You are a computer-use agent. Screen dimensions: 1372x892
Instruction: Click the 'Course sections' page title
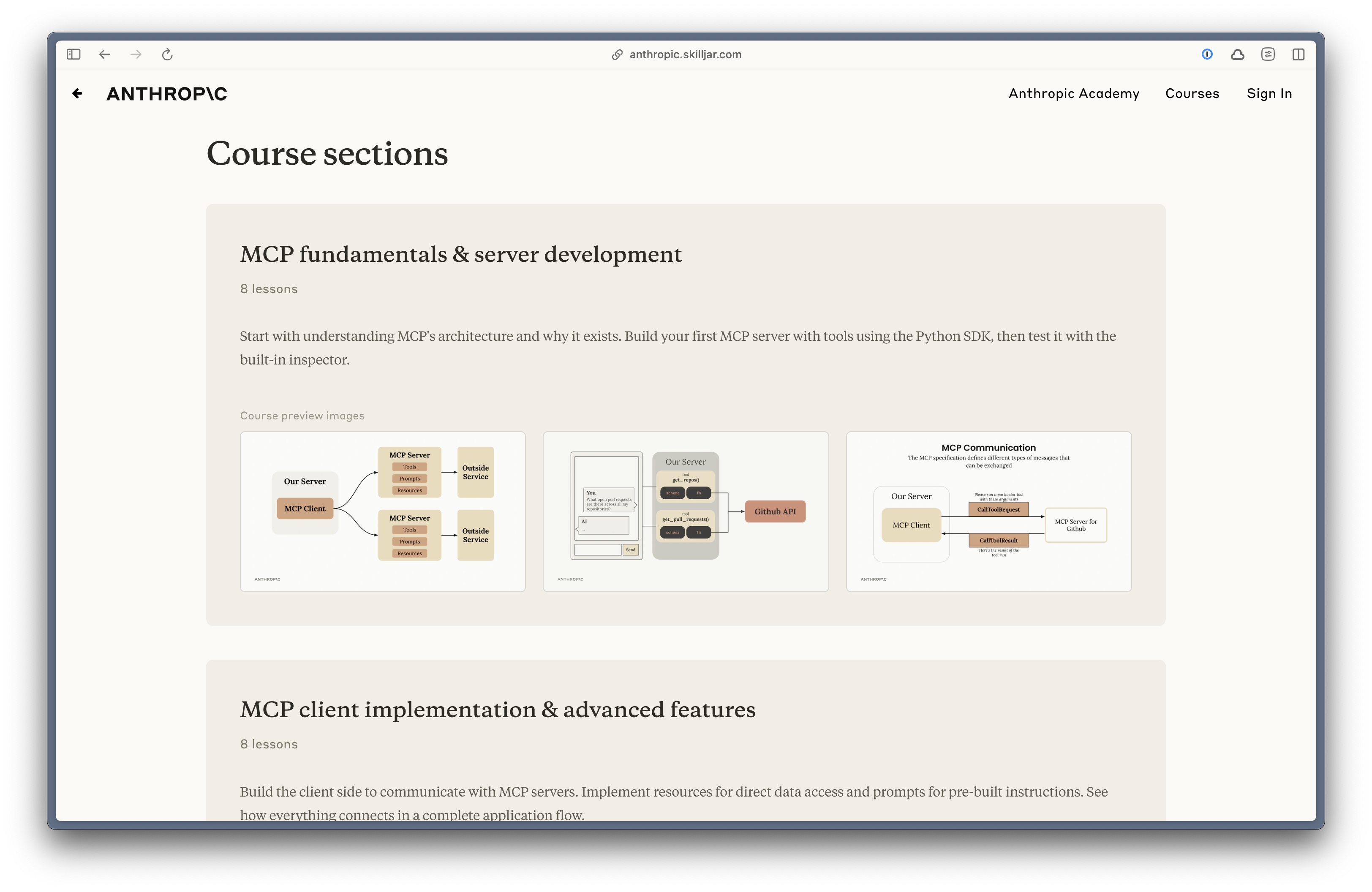pos(327,154)
